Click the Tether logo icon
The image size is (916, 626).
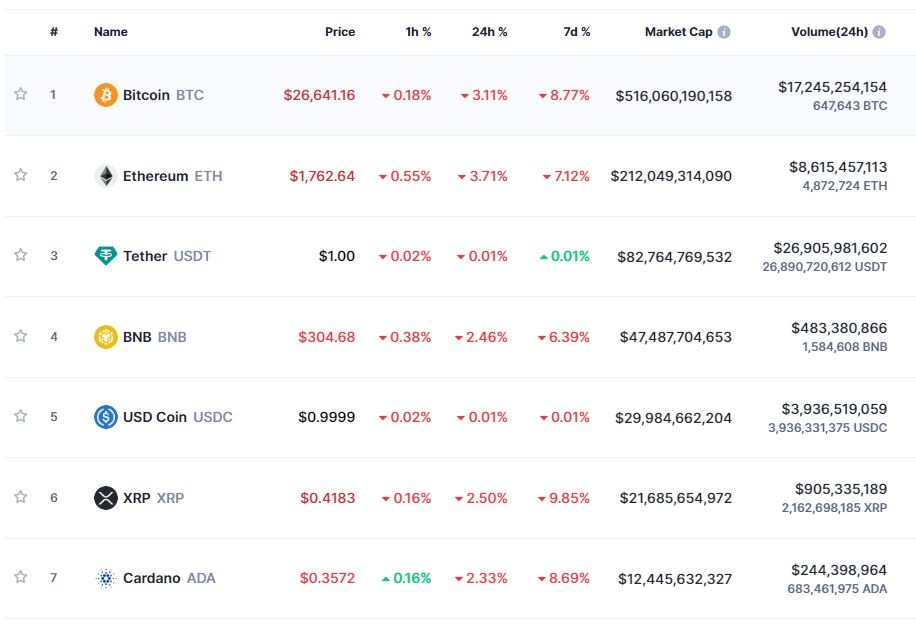(x=105, y=256)
